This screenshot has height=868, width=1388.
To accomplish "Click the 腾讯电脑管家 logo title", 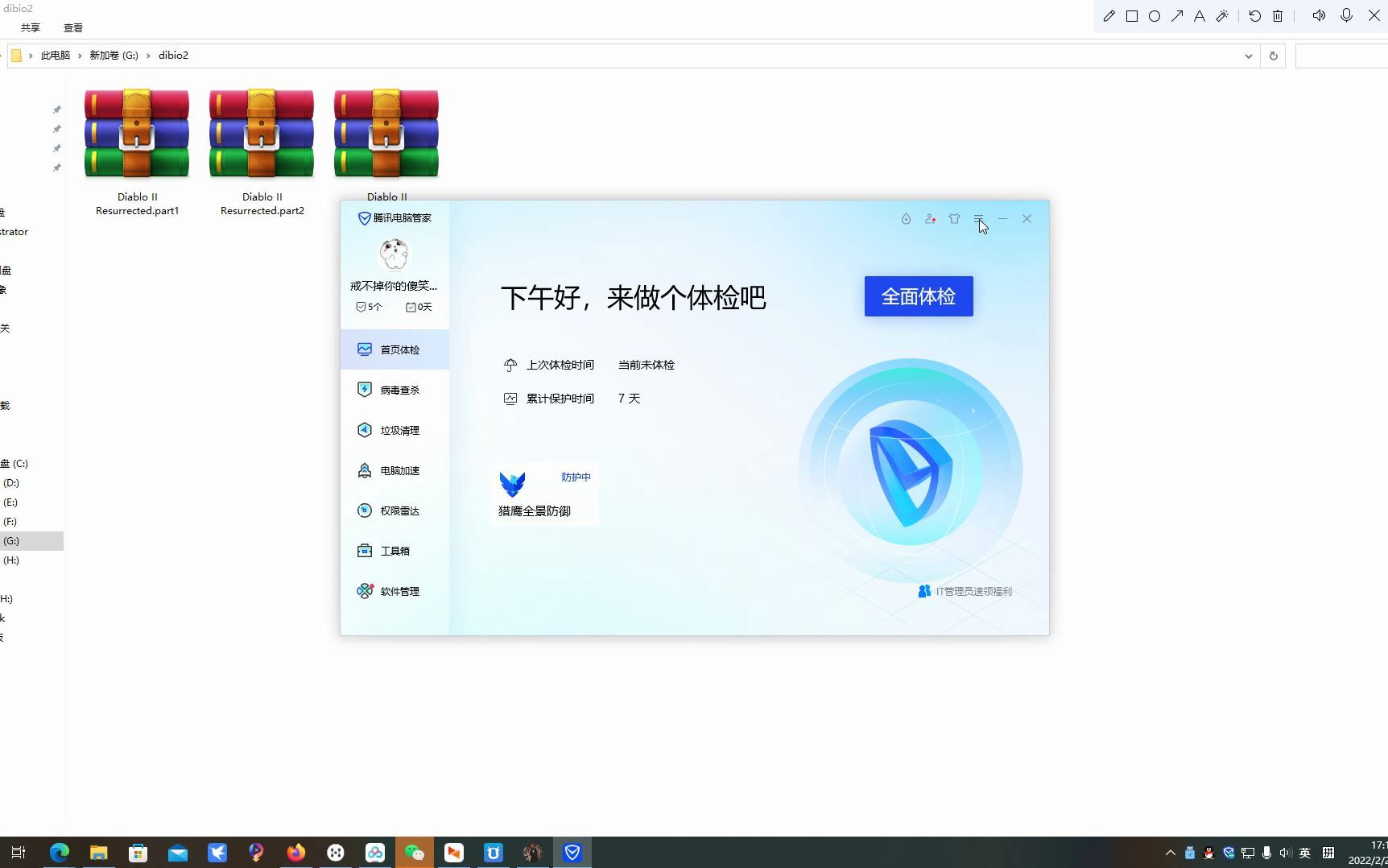I will [x=395, y=218].
